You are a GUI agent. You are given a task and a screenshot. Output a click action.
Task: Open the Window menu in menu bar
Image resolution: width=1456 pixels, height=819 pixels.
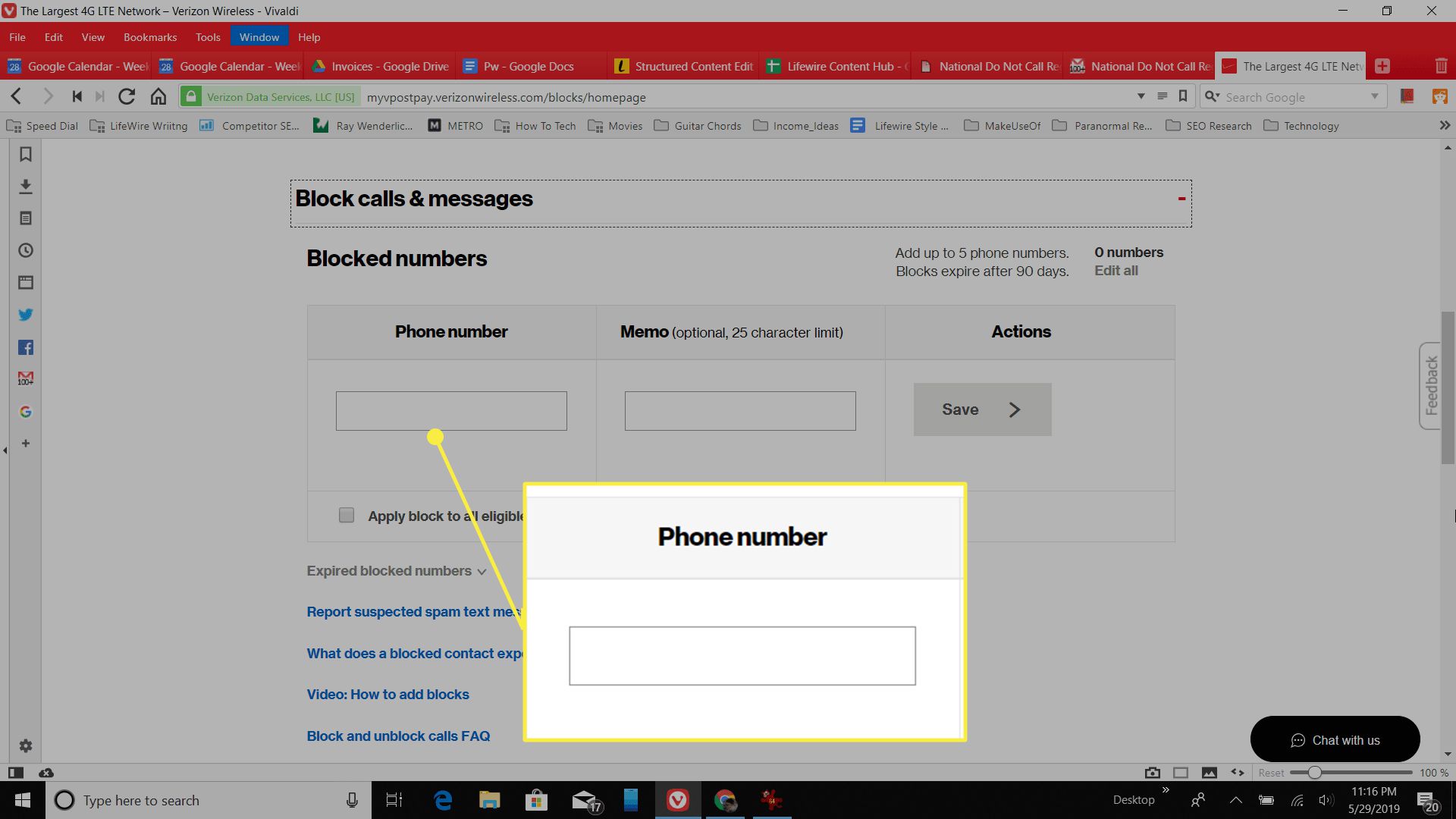[259, 37]
